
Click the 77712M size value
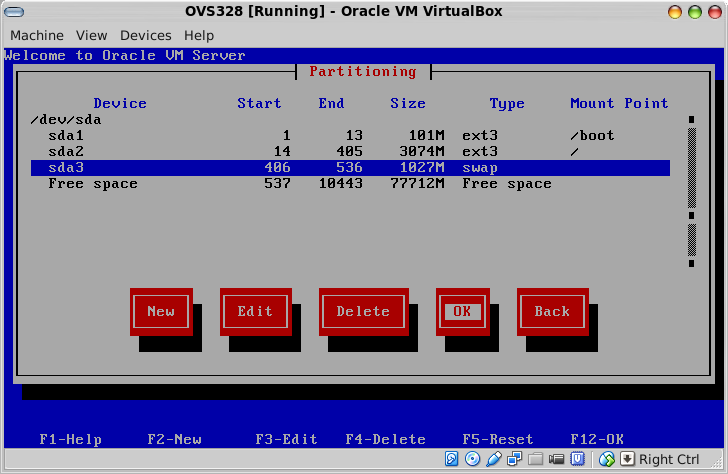(x=417, y=184)
